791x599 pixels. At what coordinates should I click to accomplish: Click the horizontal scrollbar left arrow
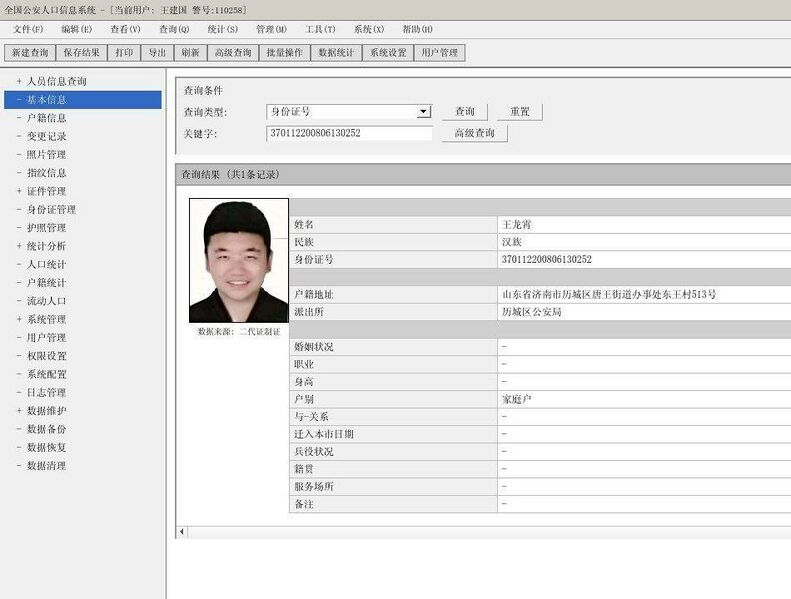[182, 531]
